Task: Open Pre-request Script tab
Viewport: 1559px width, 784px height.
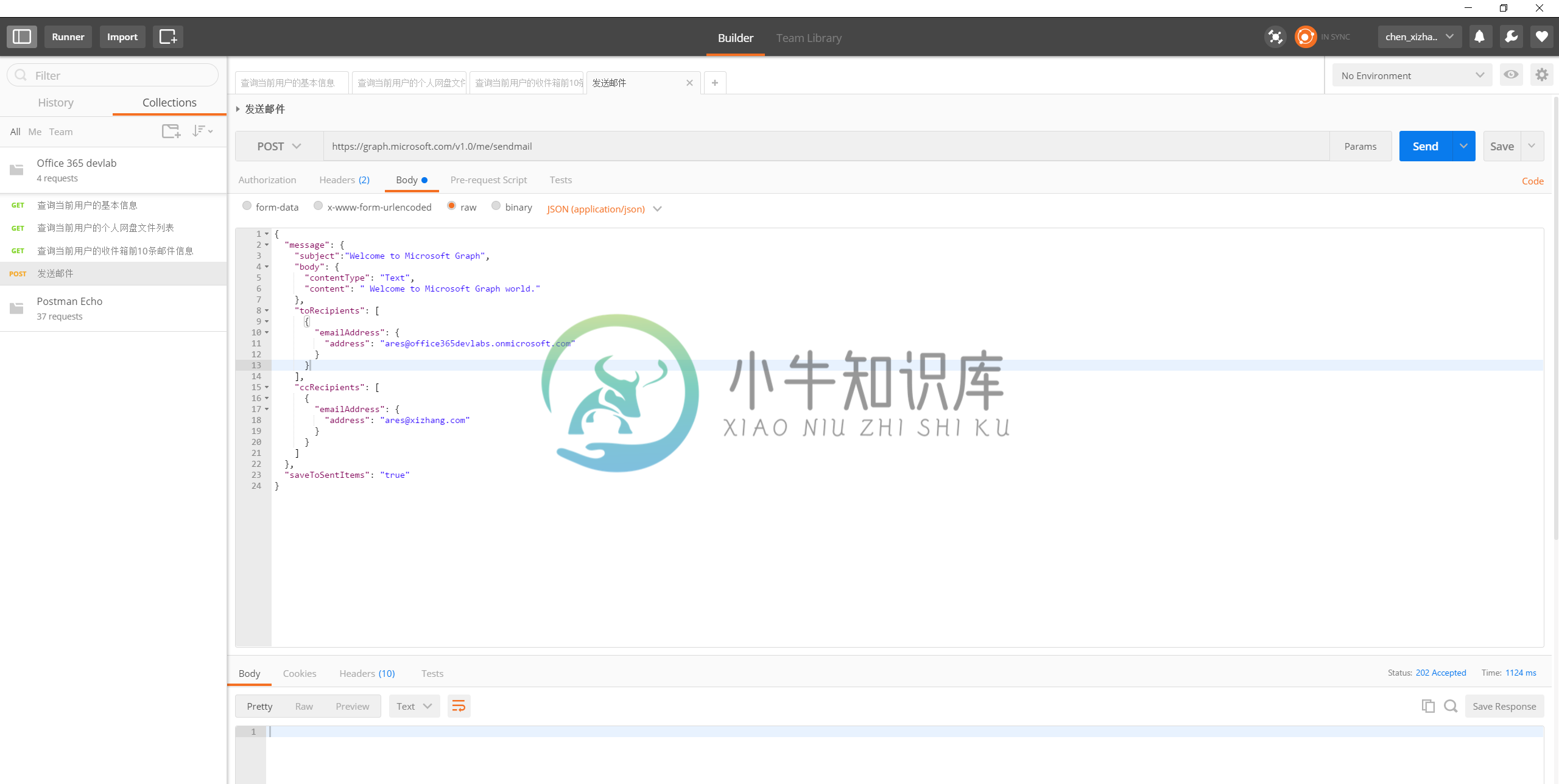Action: tap(489, 180)
